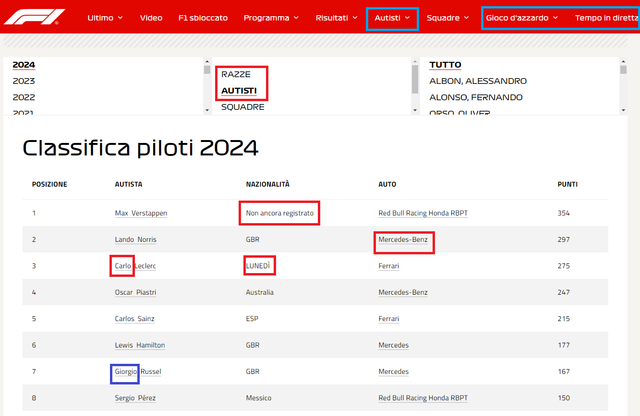This screenshot has height=416, width=640.
Task: Click the AUTO column header
Action: pos(387,185)
